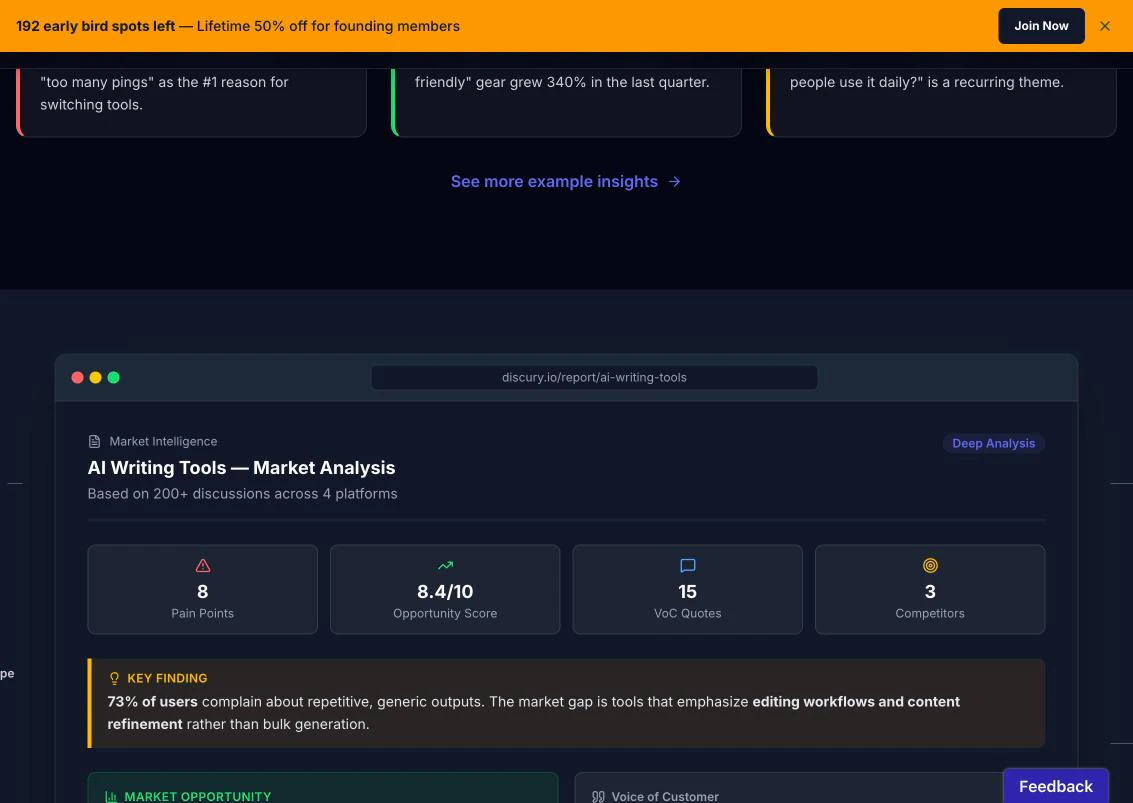
Task: Click the trending arrow icon above Opportunity Score
Action: pyautogui.click(x=445, y=565)
